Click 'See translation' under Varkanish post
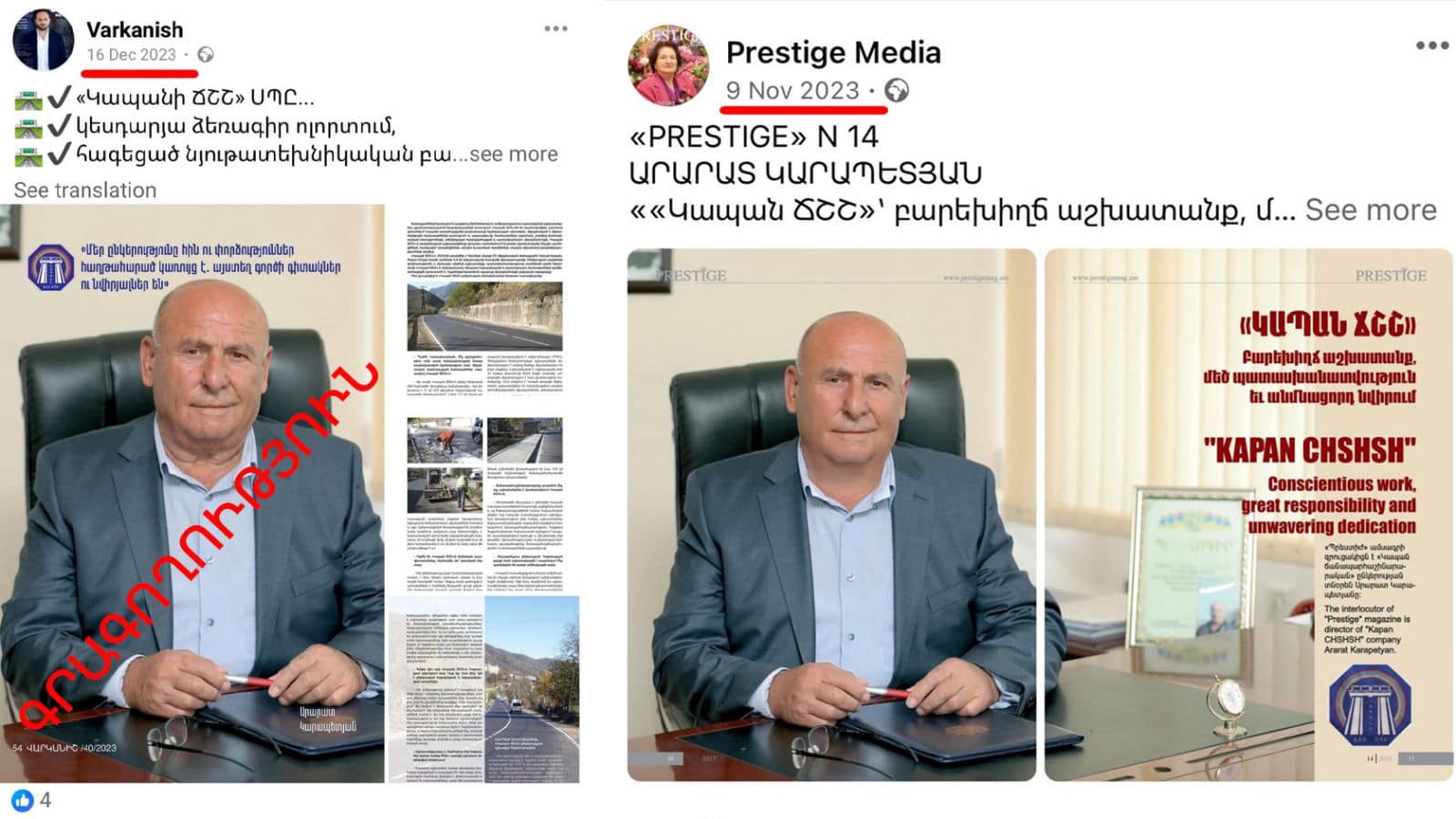 click(x=85, y=190)
